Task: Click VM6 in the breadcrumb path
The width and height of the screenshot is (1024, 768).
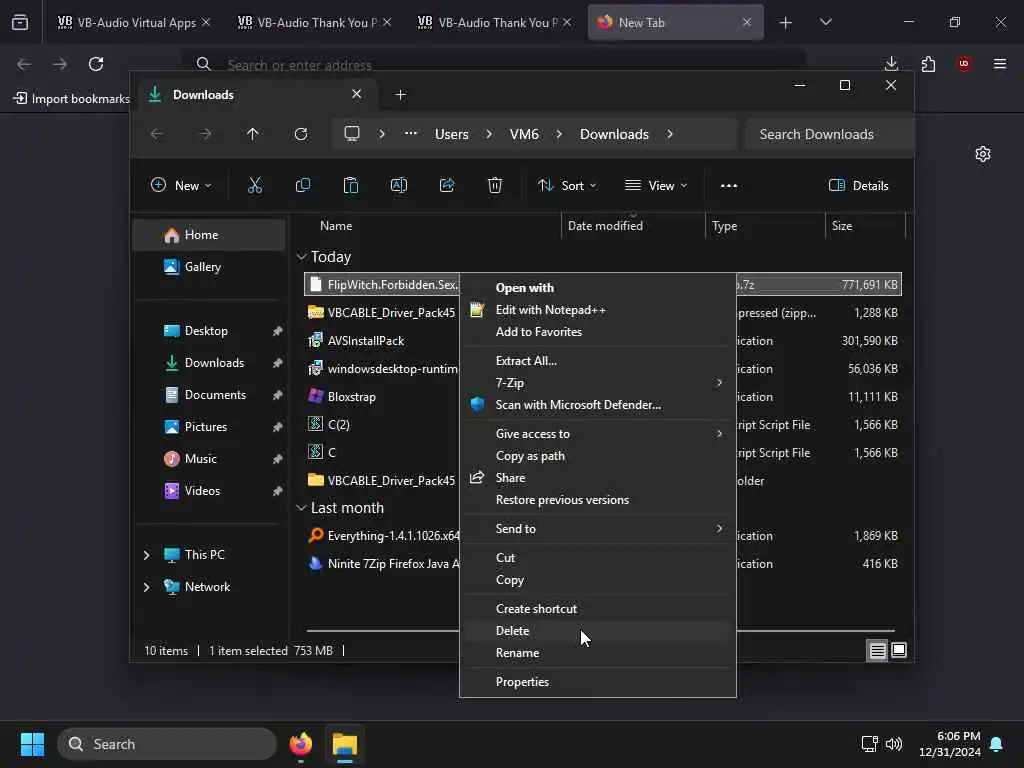Action: (524, 134)
